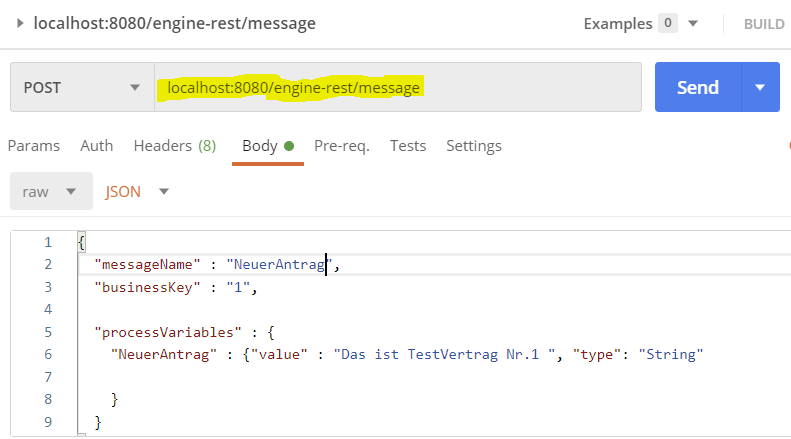Screen dimensions: 791x439
Task: Click the "NeuerAntrag" key on line 6
Action: point(163,354)
